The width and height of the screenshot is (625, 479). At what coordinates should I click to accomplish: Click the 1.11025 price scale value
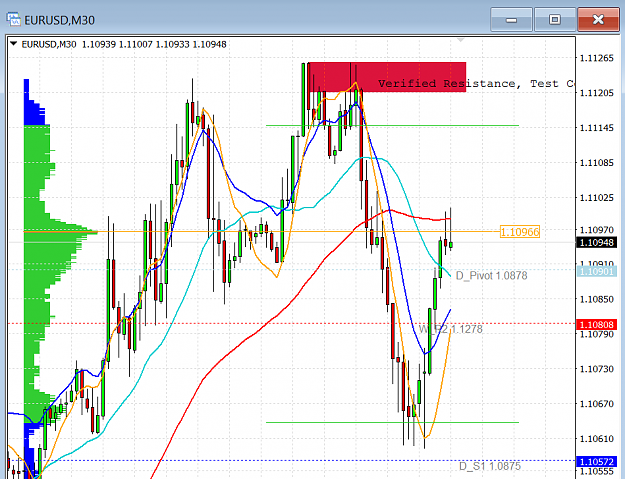596,198
